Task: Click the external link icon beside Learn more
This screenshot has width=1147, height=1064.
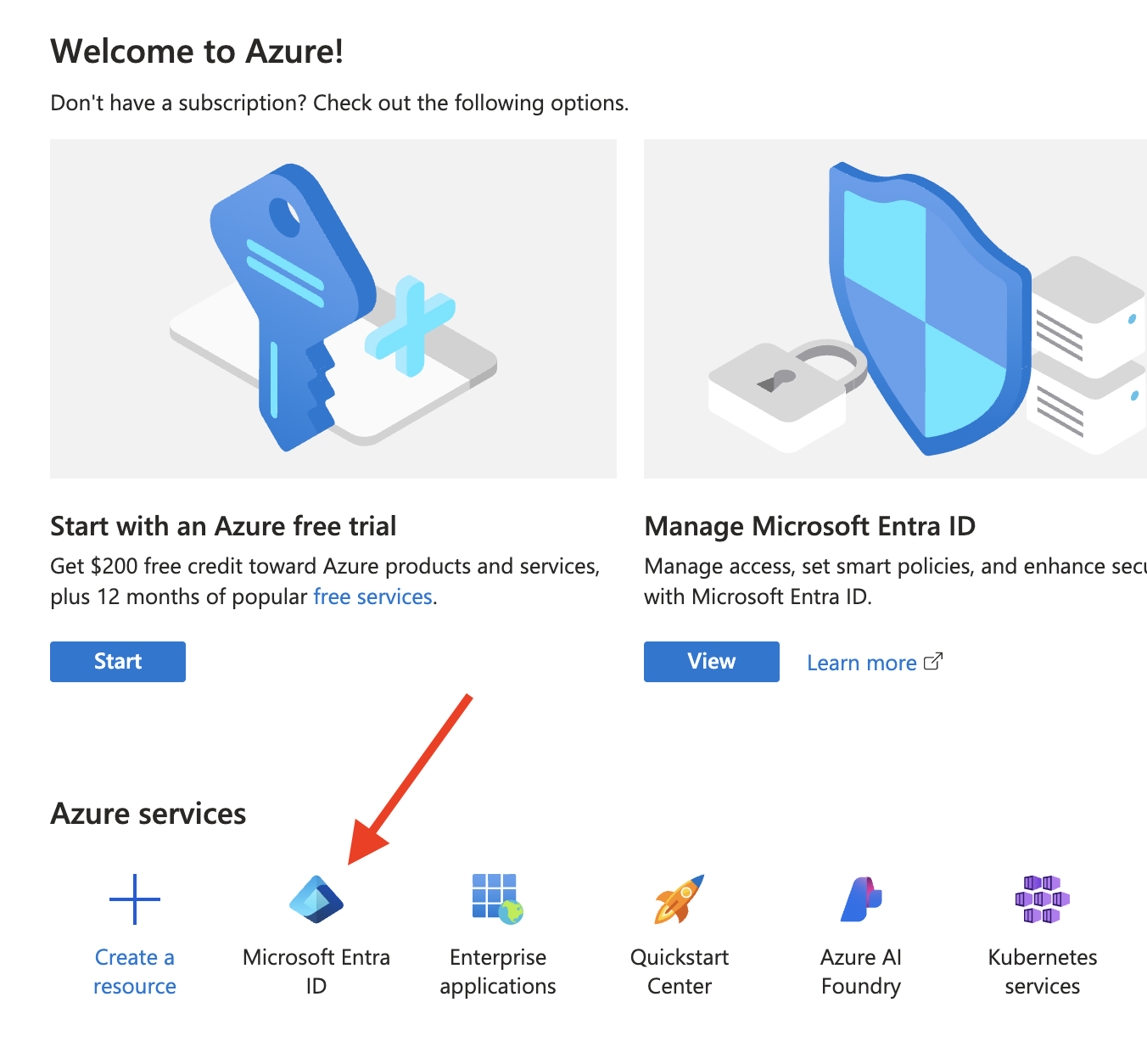Action: pos(933,662)
